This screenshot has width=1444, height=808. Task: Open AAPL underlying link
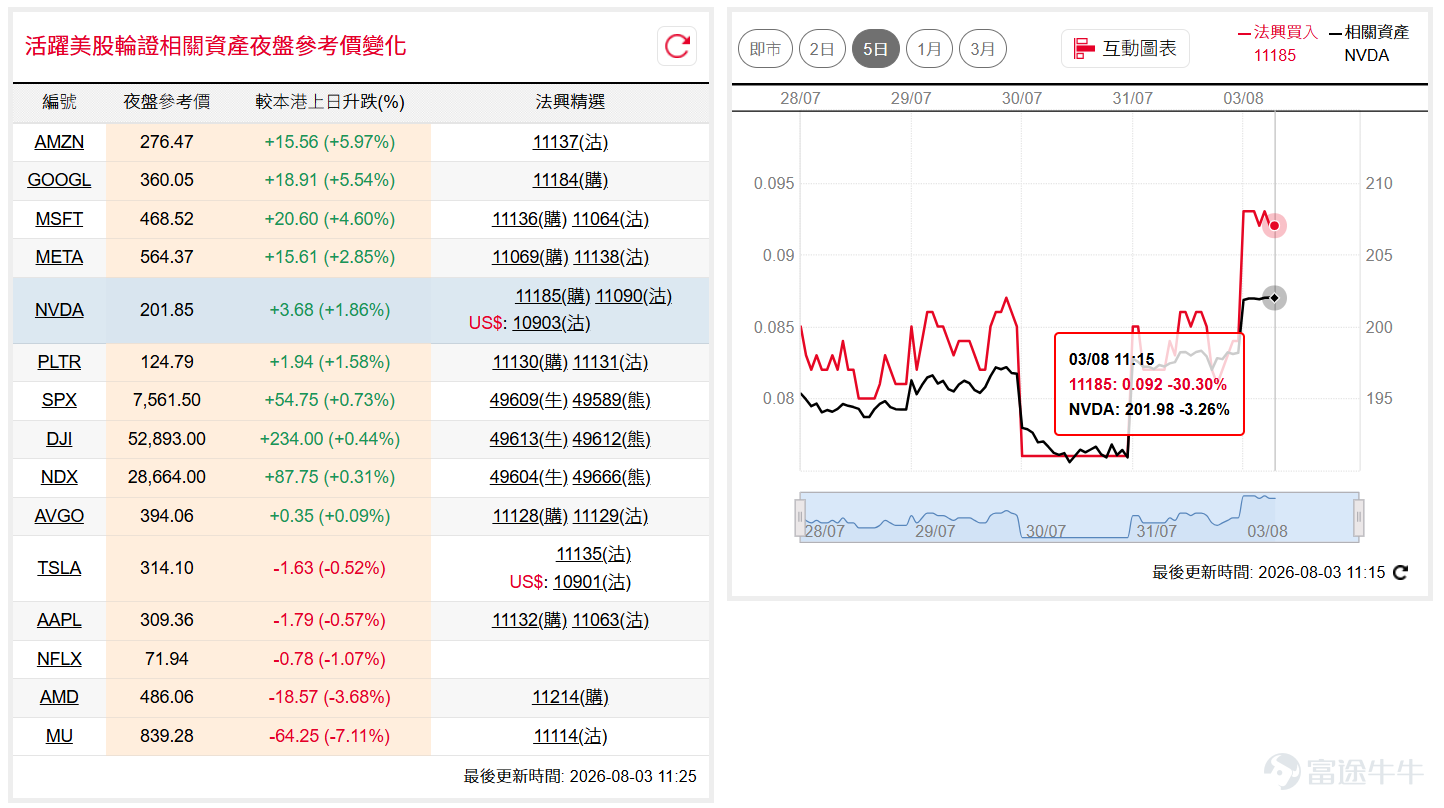(59, 620)
